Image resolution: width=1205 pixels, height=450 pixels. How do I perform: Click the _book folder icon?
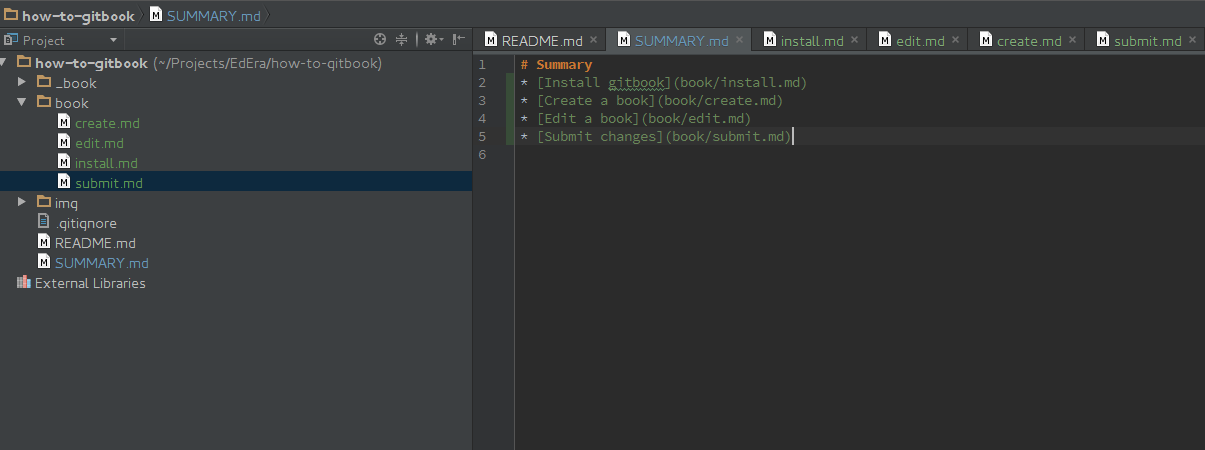pos(43,82)
